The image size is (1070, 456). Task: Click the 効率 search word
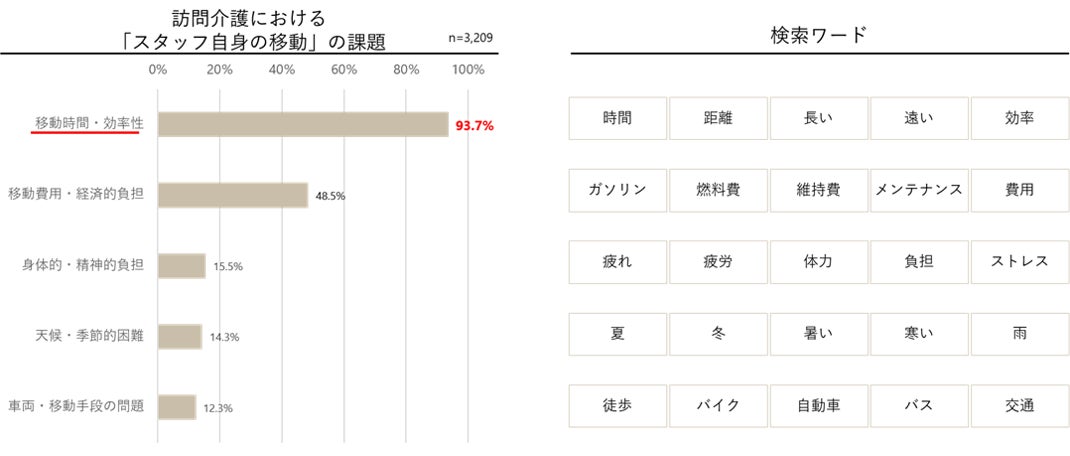(1019, 118)
